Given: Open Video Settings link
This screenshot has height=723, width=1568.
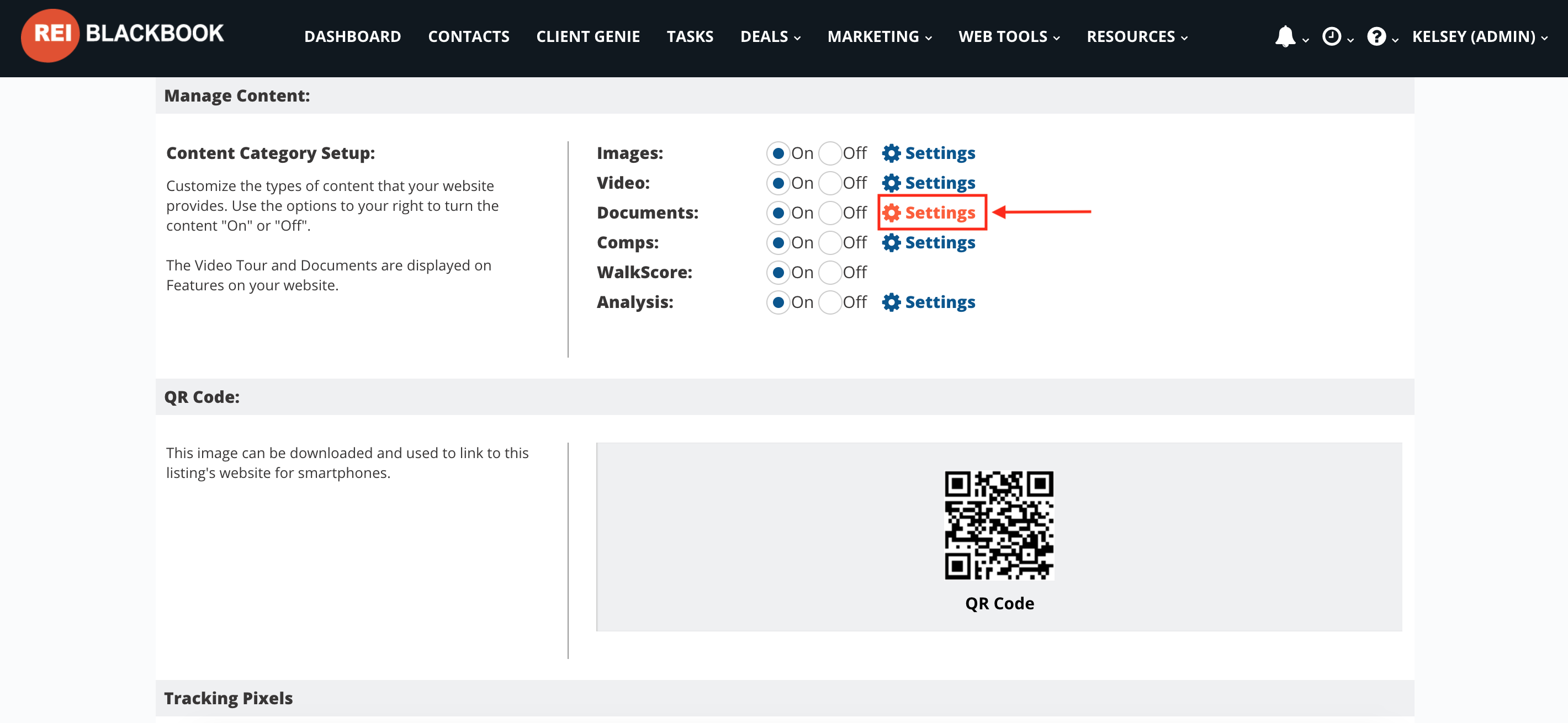Looking at the screenshot, I should point(940,183).
